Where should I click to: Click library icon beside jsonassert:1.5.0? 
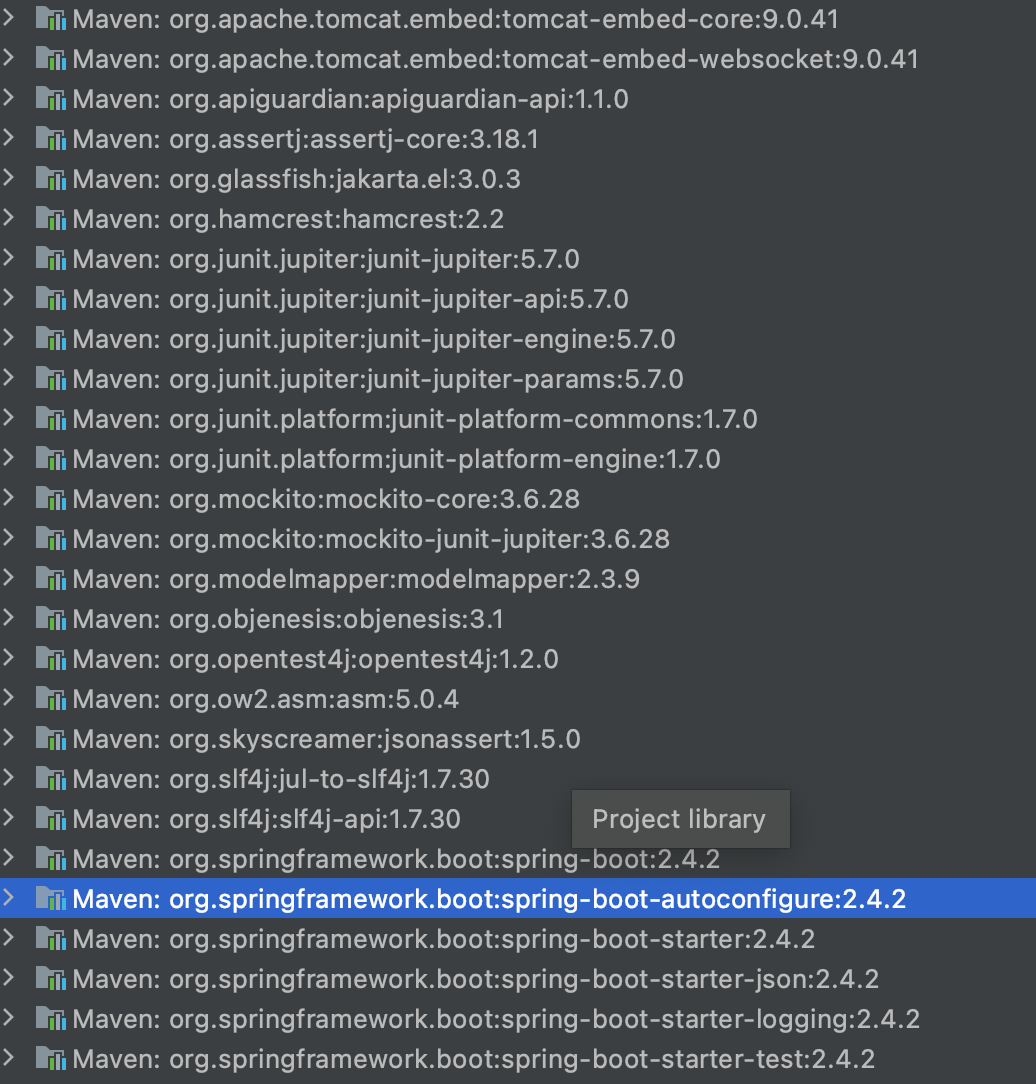(50, 739)
